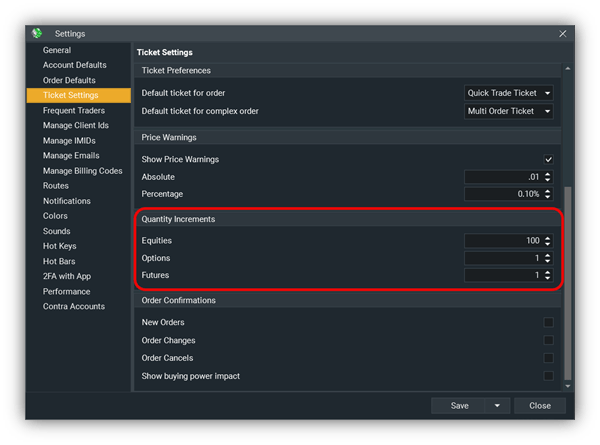Image resolution: width=600 pixels, height=445 pixels.
Task: Toggle the Show Price Warnings checkbox
Action: [548, 160]
